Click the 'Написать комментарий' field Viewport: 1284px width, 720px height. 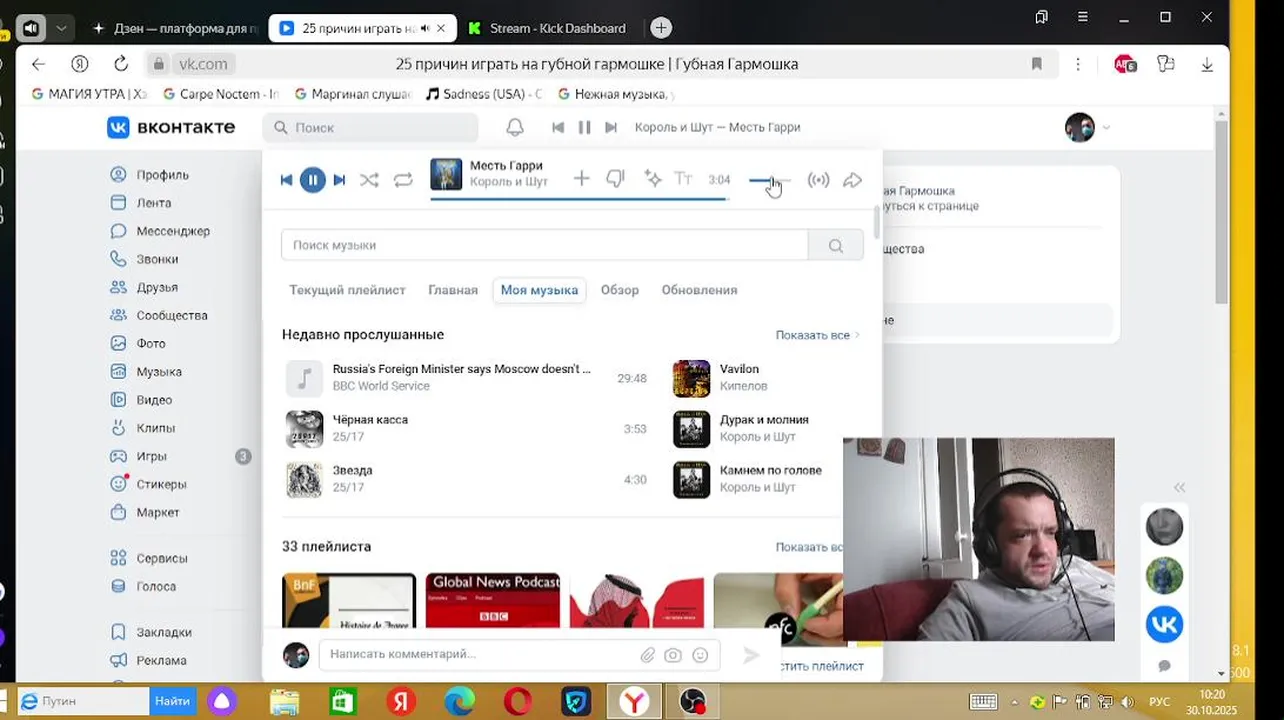click(480, 654)
